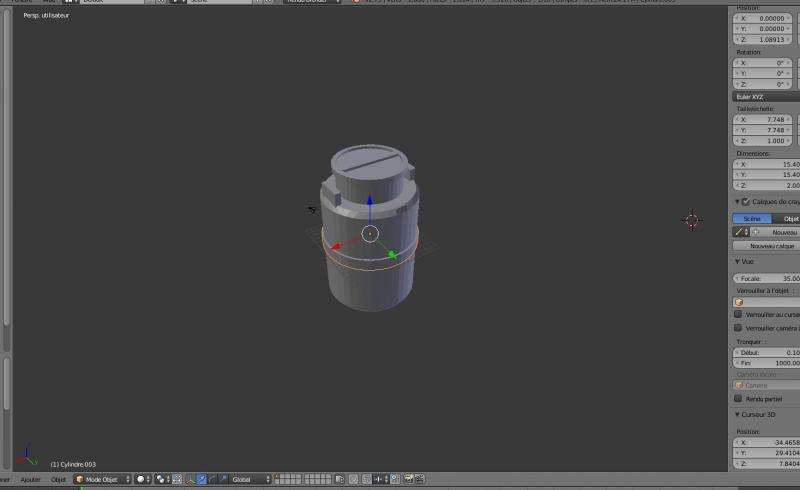
Task: Open the 'Global' orientation dropdown
Action: [x=251, y=480]
